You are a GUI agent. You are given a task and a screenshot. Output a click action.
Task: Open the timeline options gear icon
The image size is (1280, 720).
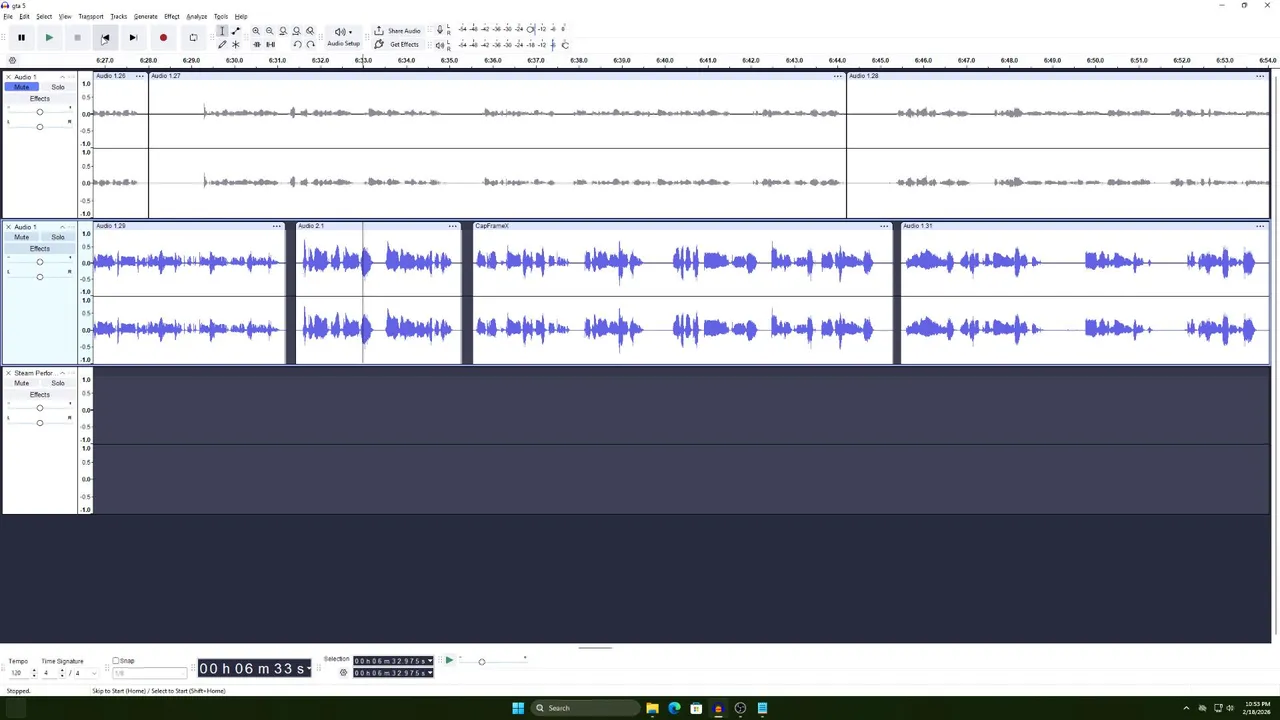click(12, 61)
